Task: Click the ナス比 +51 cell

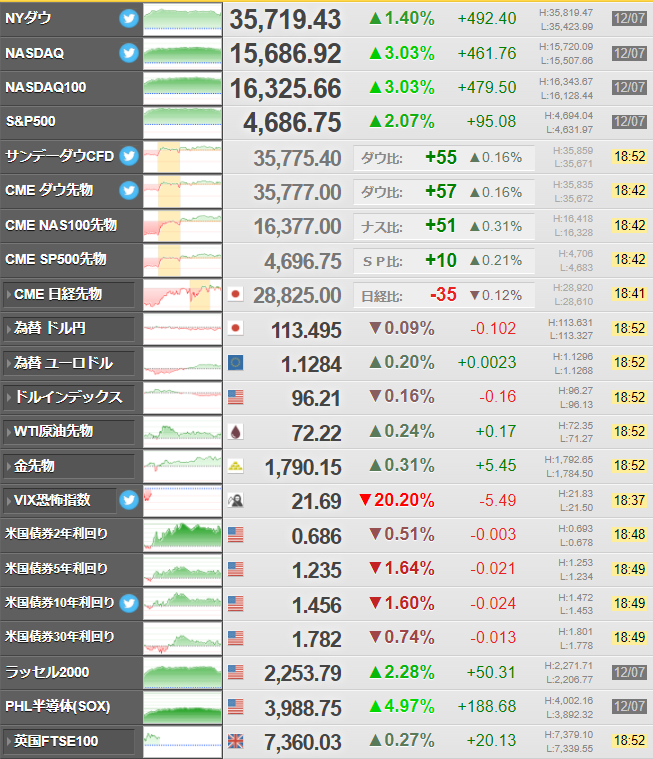Action: [444, 227]
